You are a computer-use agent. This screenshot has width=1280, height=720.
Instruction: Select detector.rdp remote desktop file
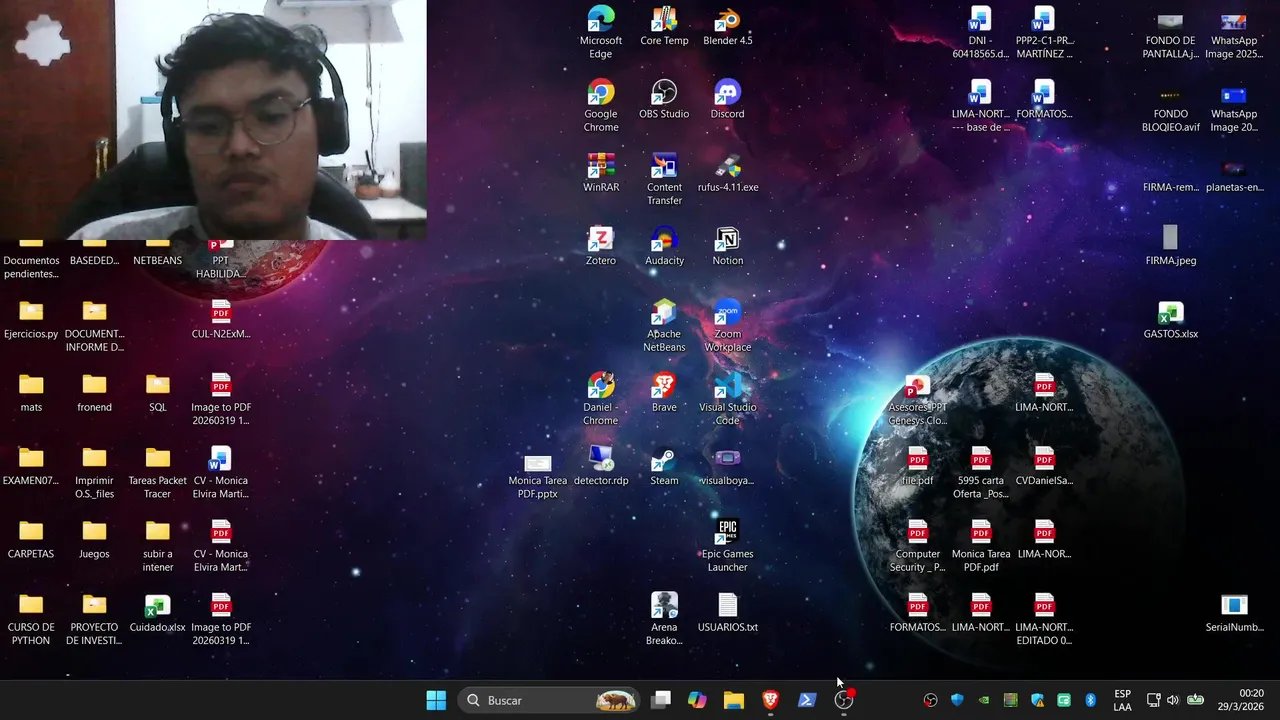[601, 466]
